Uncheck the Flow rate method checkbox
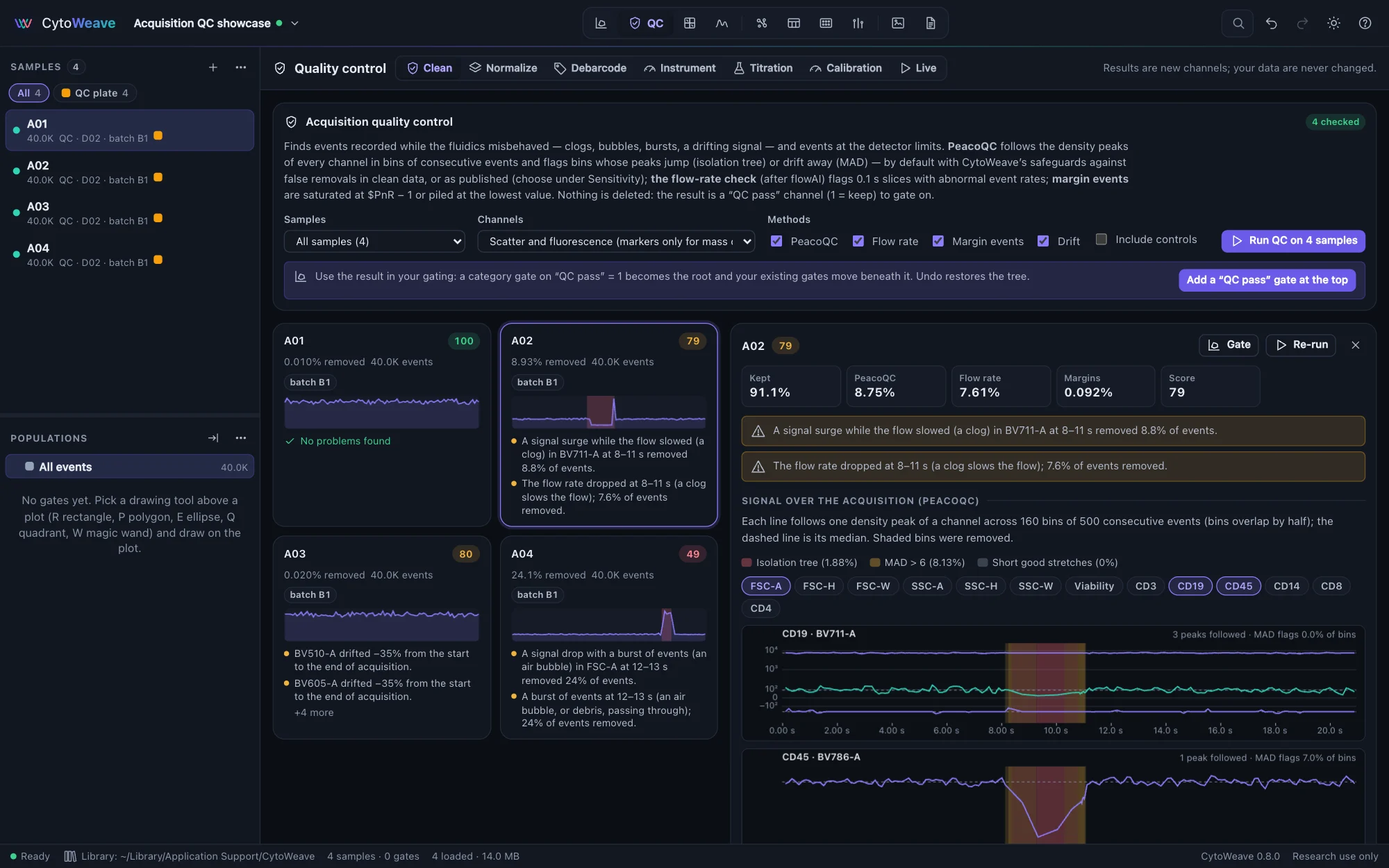 [x=858, y=241]
